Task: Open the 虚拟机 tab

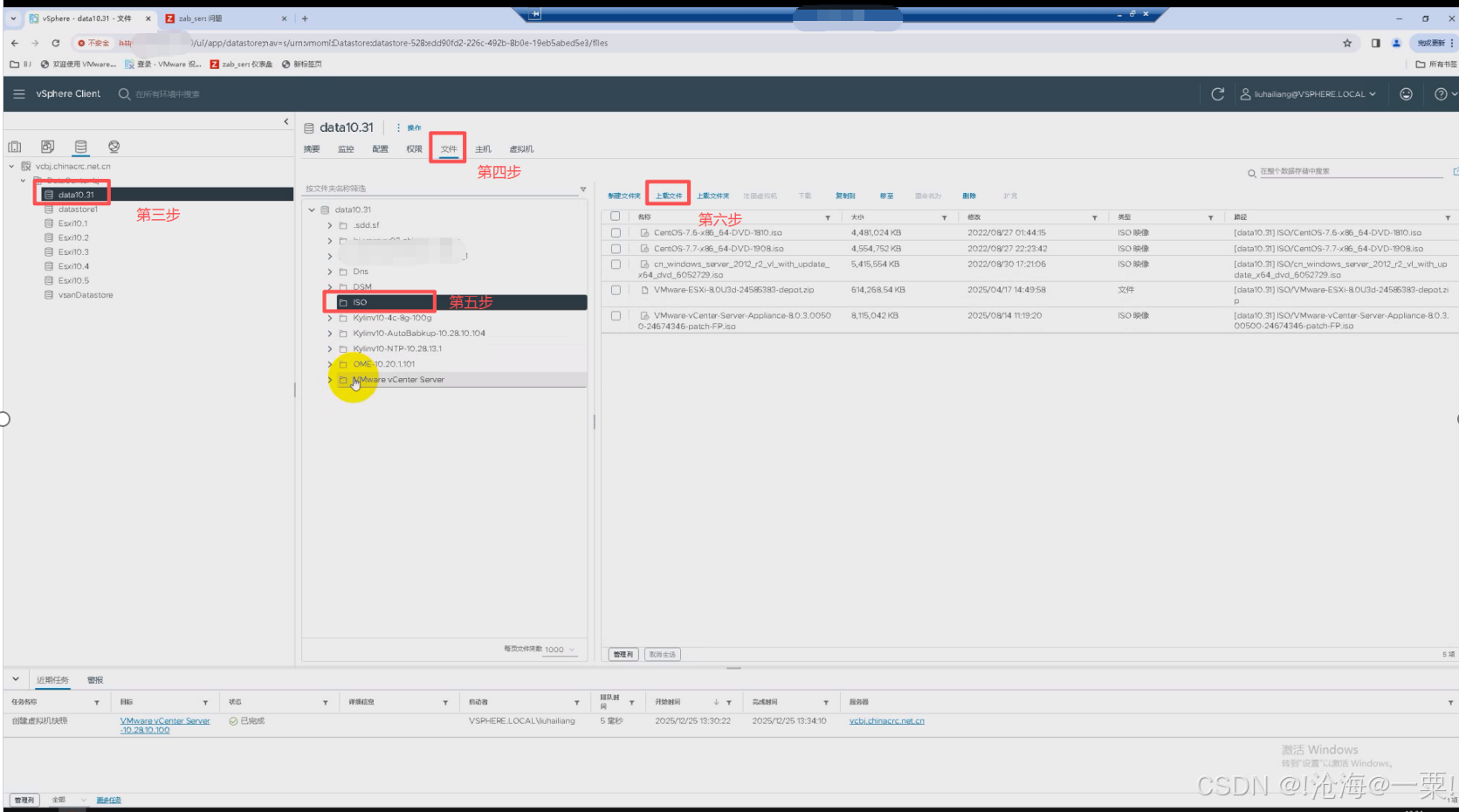Action: [521, 149]
